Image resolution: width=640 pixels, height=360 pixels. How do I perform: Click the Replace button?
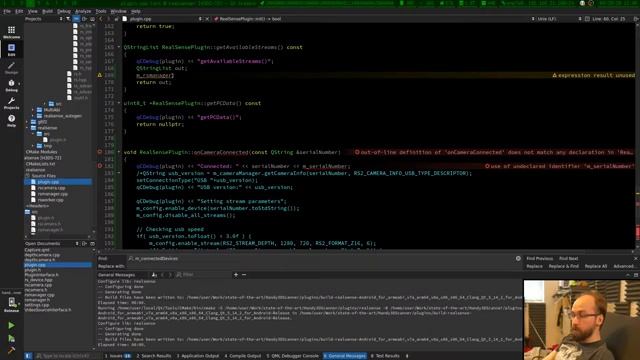point(534,266)
